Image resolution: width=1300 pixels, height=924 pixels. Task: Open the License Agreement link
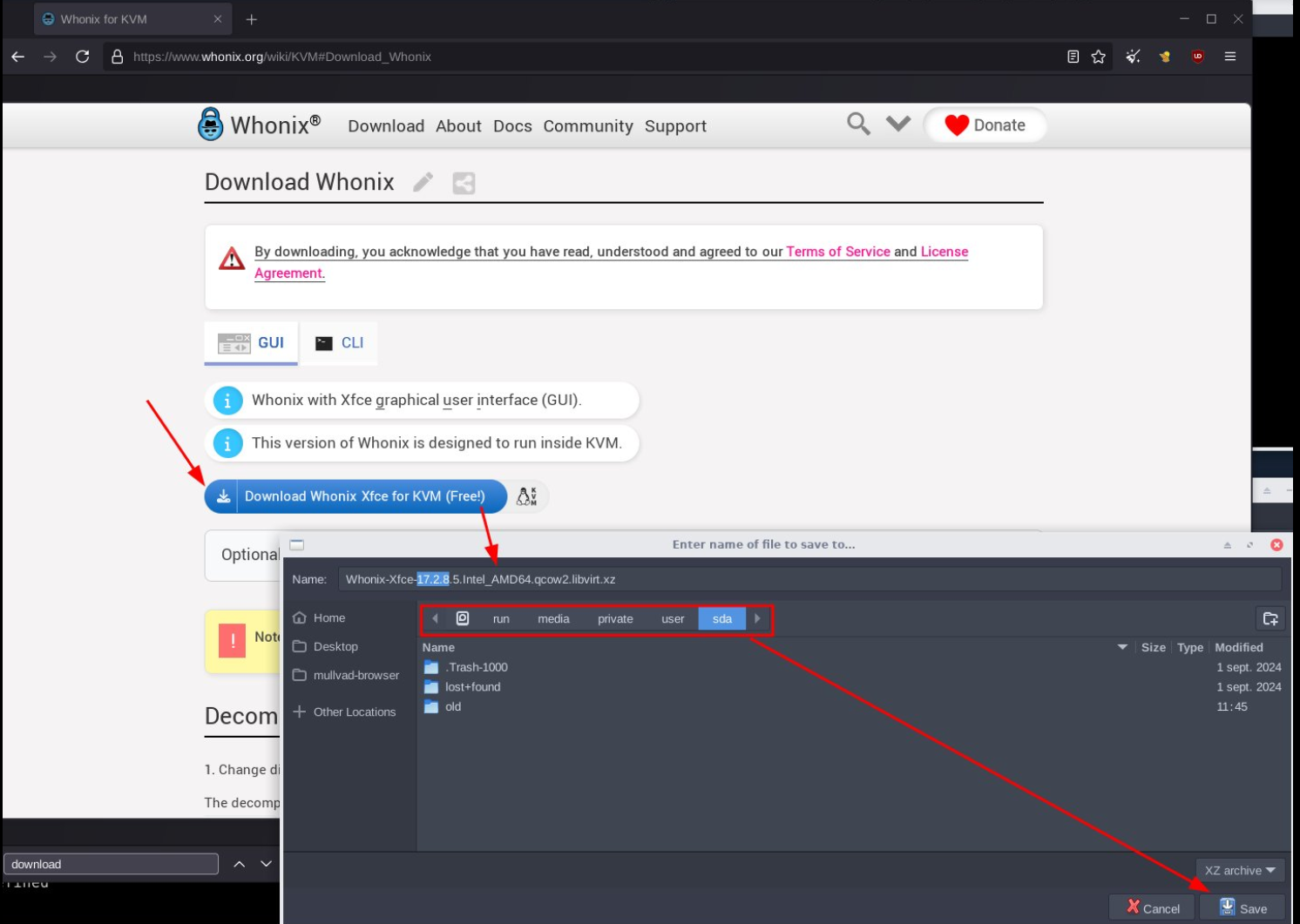pyautogui.click(x=945, y=252)
